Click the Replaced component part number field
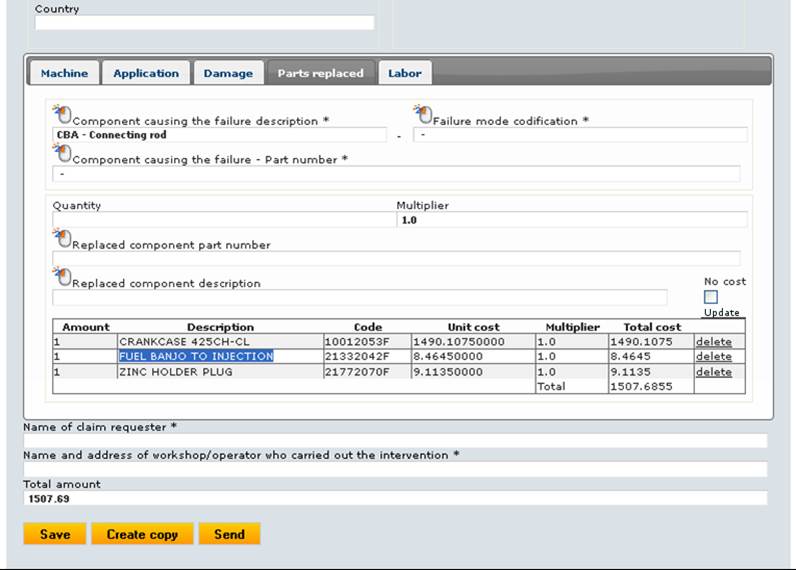 click(396, 258)
